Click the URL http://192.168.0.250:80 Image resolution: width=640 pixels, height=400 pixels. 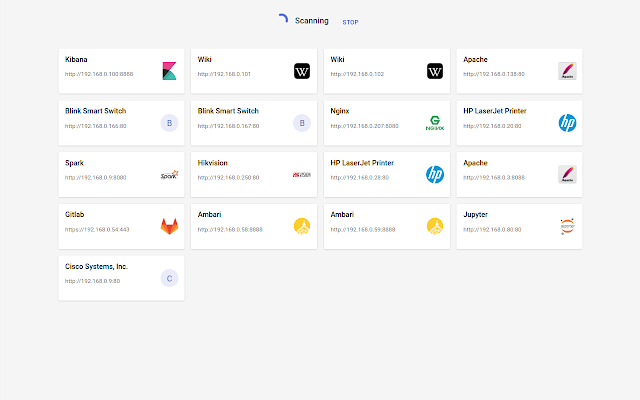pos(228,178)
